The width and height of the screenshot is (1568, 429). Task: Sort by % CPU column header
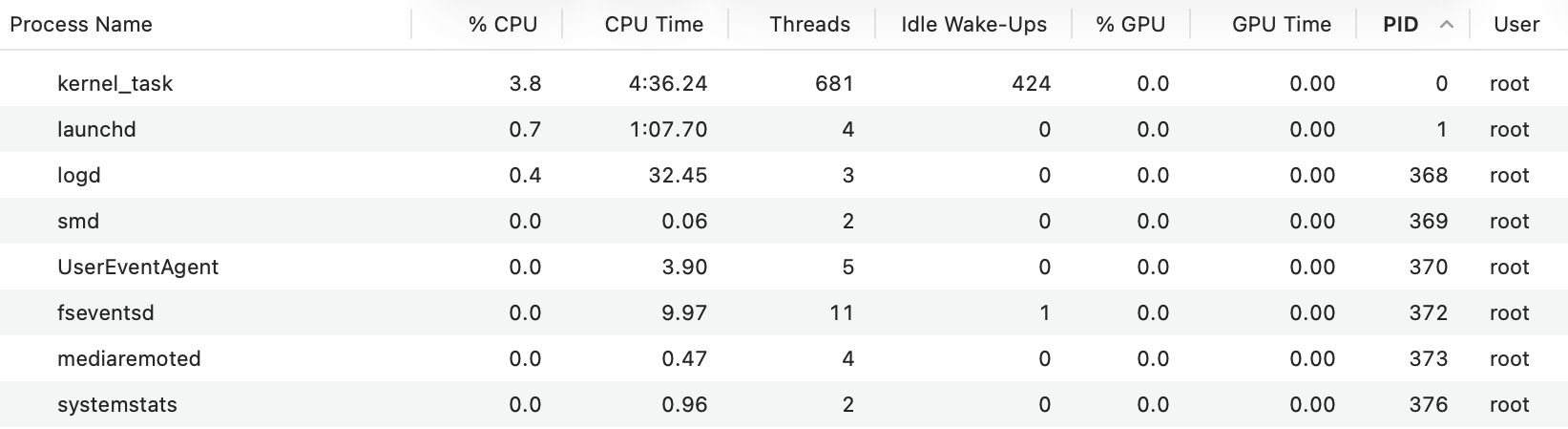(503, 25)
